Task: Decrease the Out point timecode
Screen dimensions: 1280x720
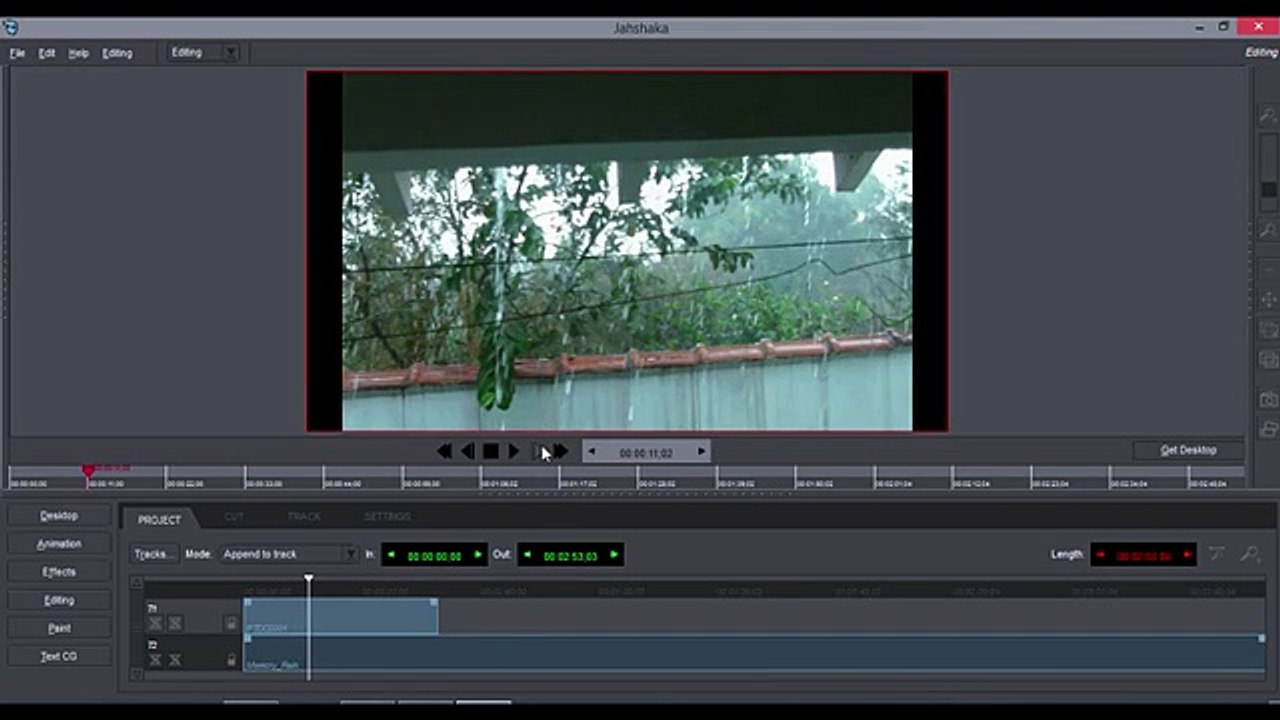Action: 527,555
